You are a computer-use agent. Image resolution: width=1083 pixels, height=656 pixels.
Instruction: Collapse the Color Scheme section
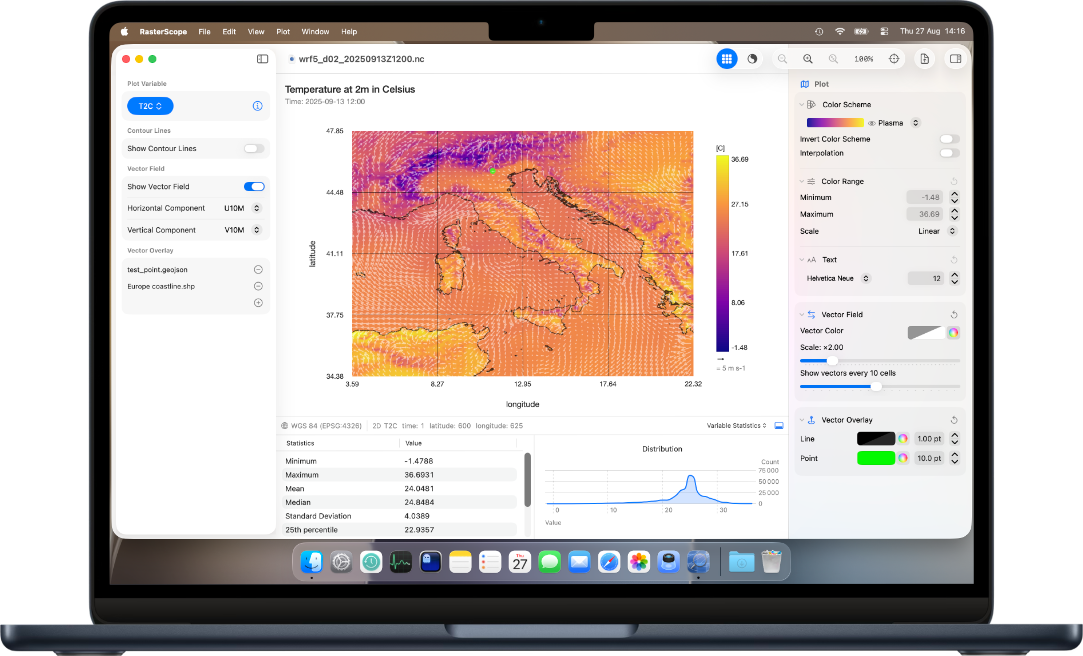(802, 105)
